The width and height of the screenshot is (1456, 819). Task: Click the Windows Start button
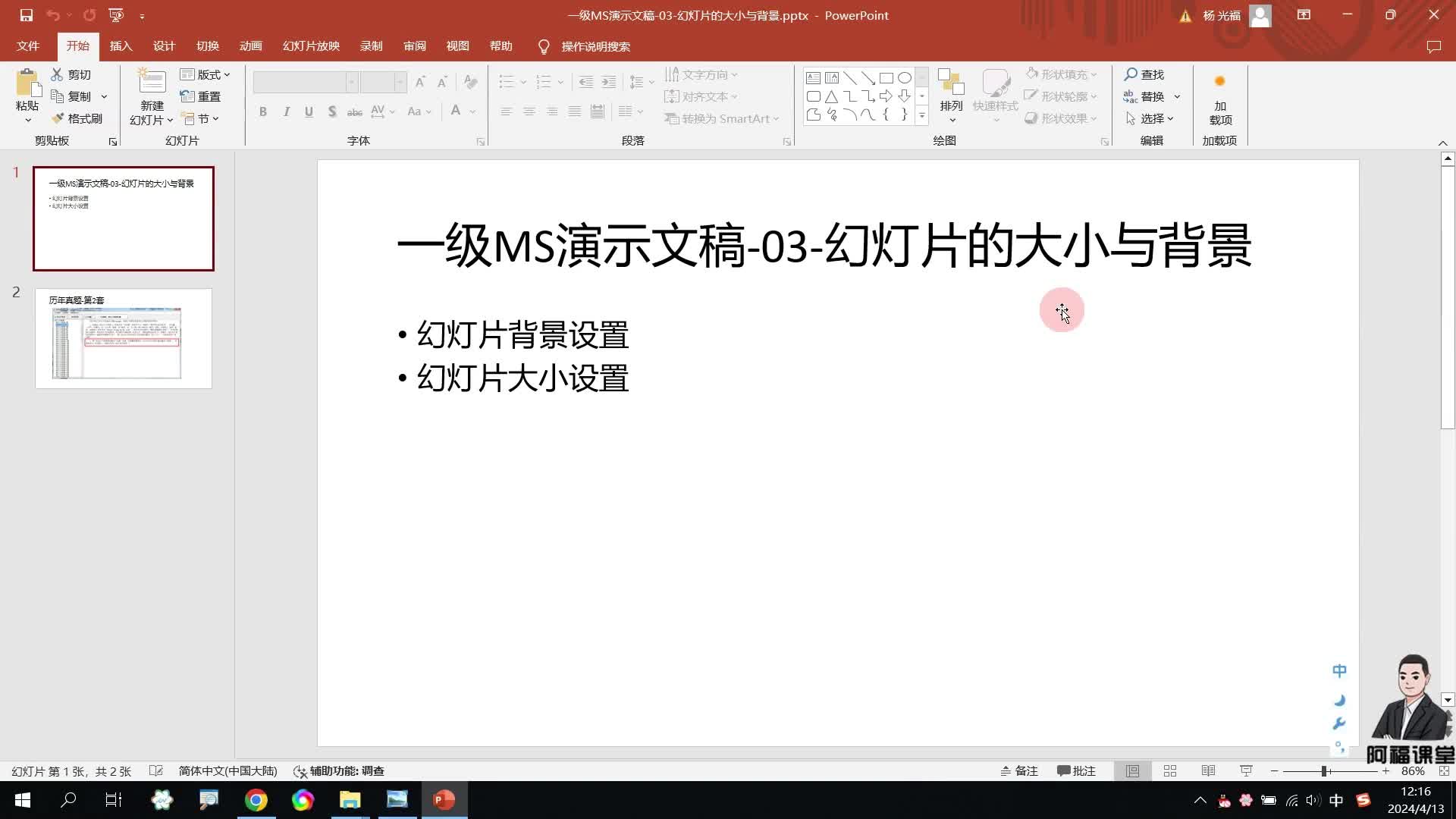22,800
